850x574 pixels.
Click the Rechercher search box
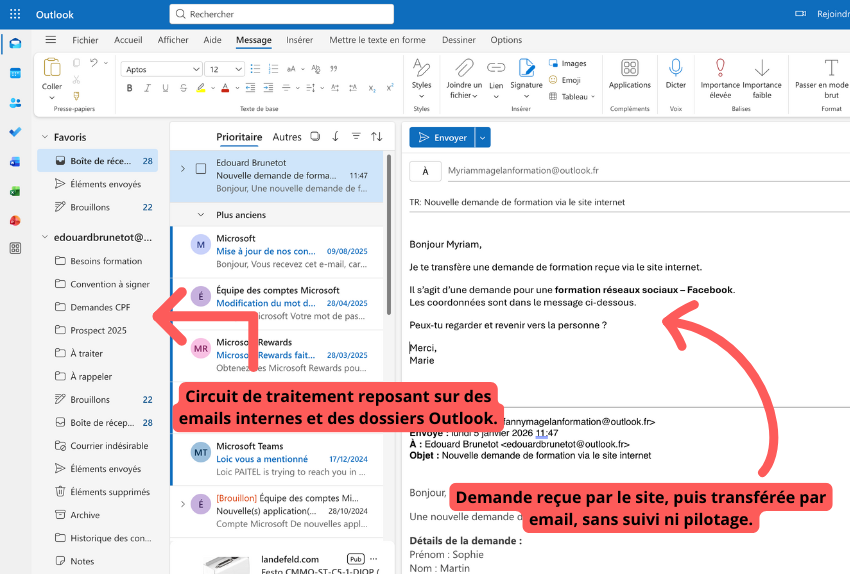282,14
